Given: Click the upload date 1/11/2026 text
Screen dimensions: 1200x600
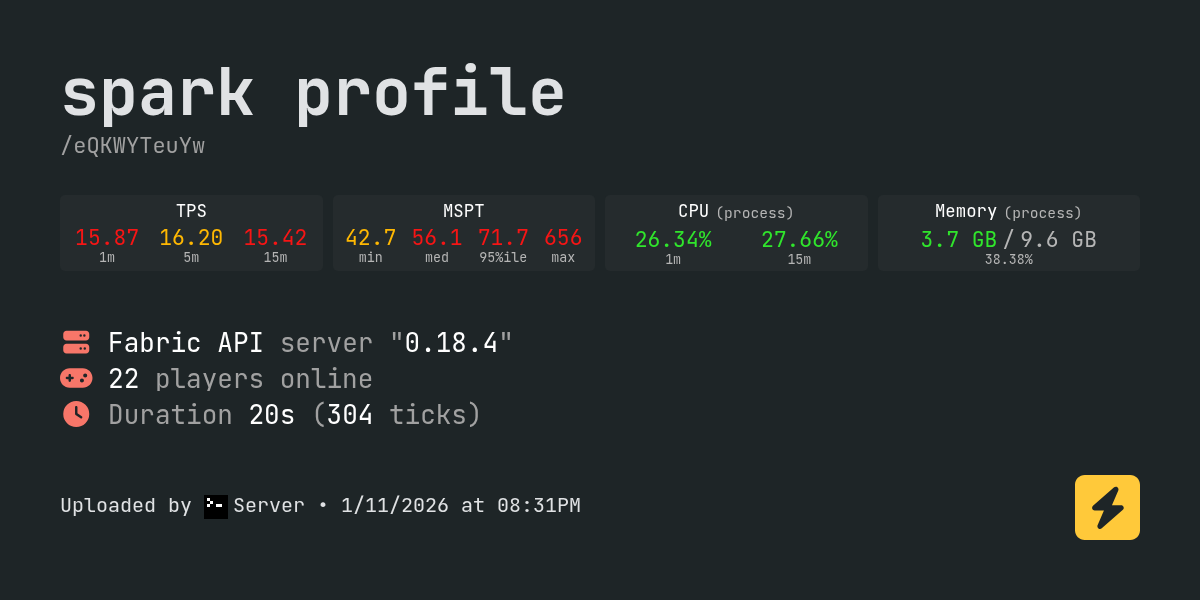Looking at the screenshot, I should (x=394, y=506).
